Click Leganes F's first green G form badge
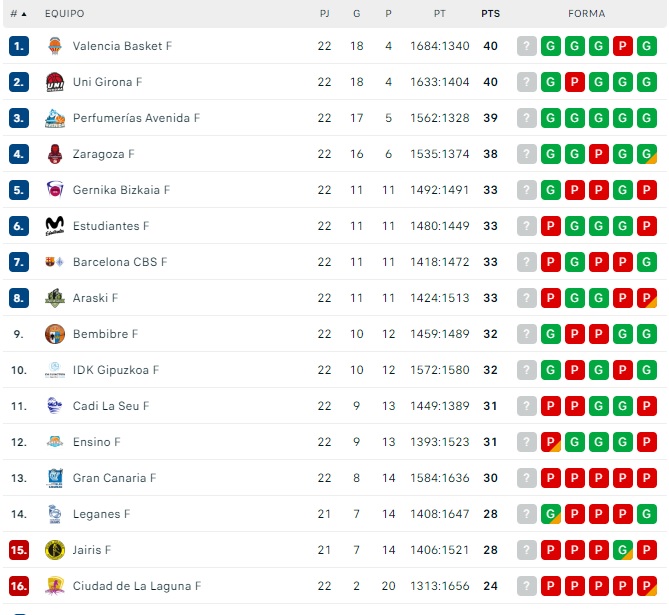 click(x=551, y=514)
